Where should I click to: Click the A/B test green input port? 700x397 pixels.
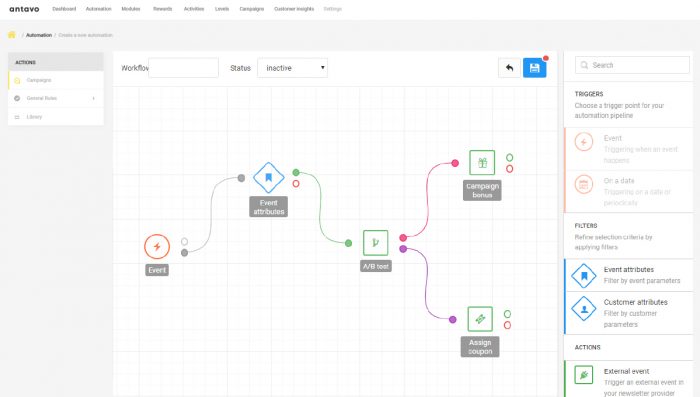coord(348,243)
